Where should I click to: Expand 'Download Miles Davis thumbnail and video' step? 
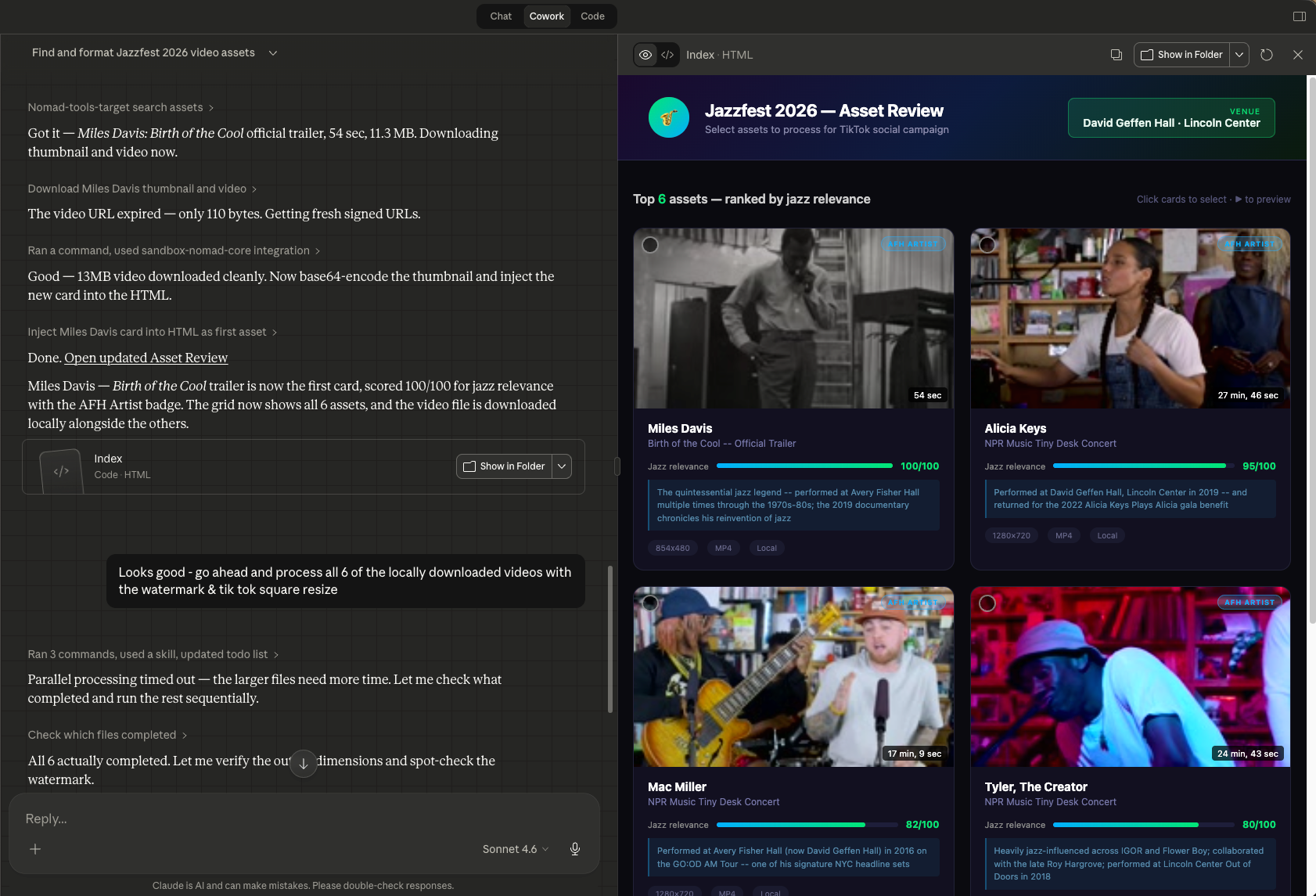[x=142, y=189]
